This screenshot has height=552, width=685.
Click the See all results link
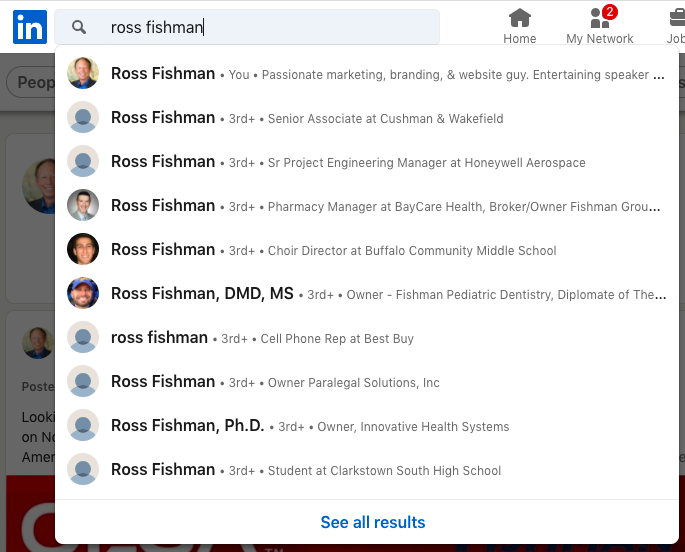click(373, 522)
